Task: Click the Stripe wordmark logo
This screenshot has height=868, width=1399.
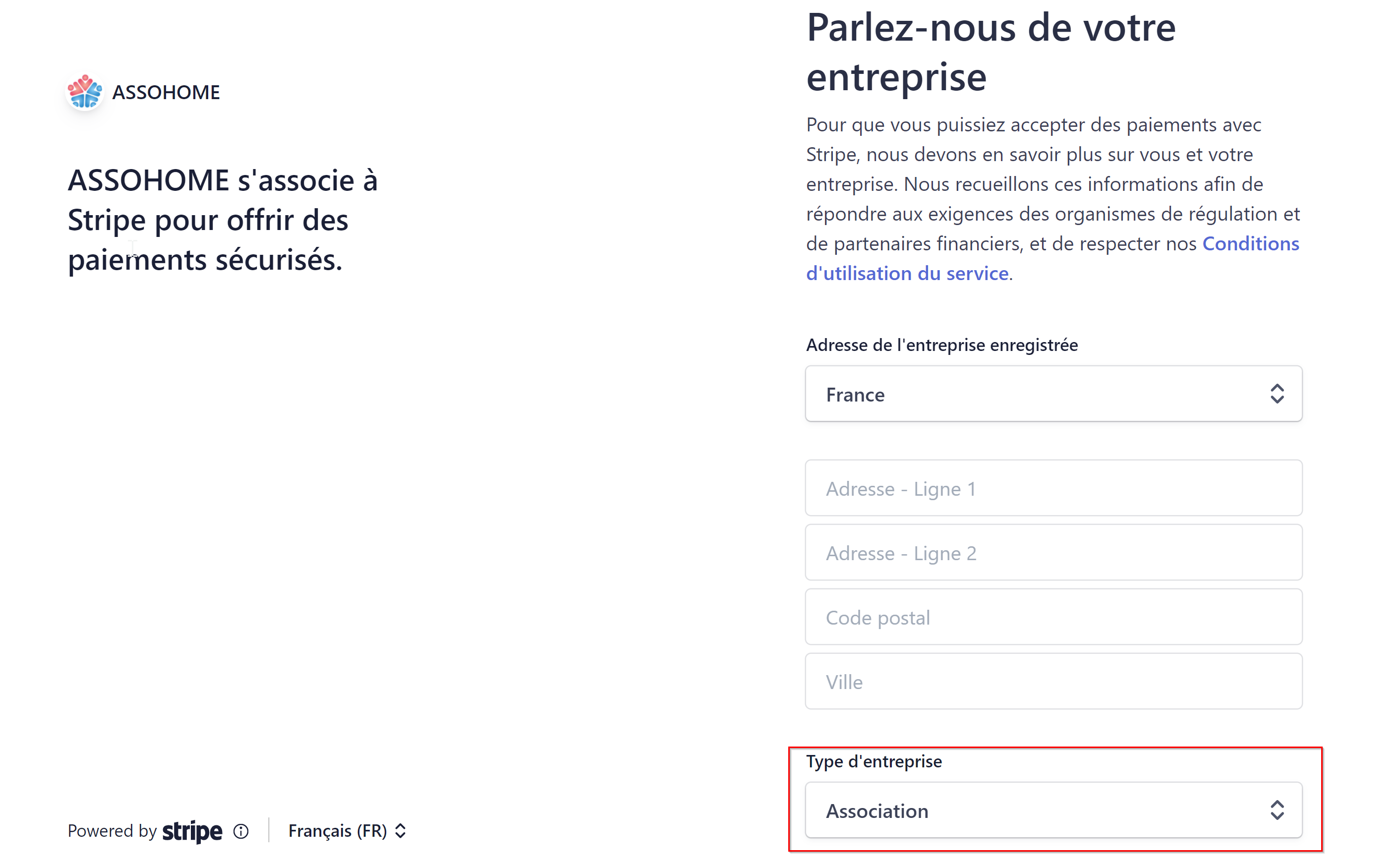Action: point(192,831)
